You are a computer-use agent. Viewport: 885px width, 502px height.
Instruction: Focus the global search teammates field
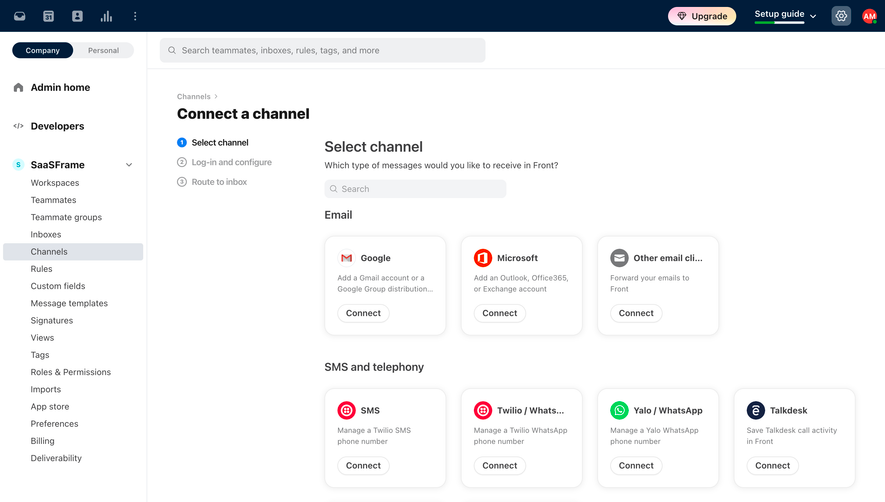pos(322,50)
